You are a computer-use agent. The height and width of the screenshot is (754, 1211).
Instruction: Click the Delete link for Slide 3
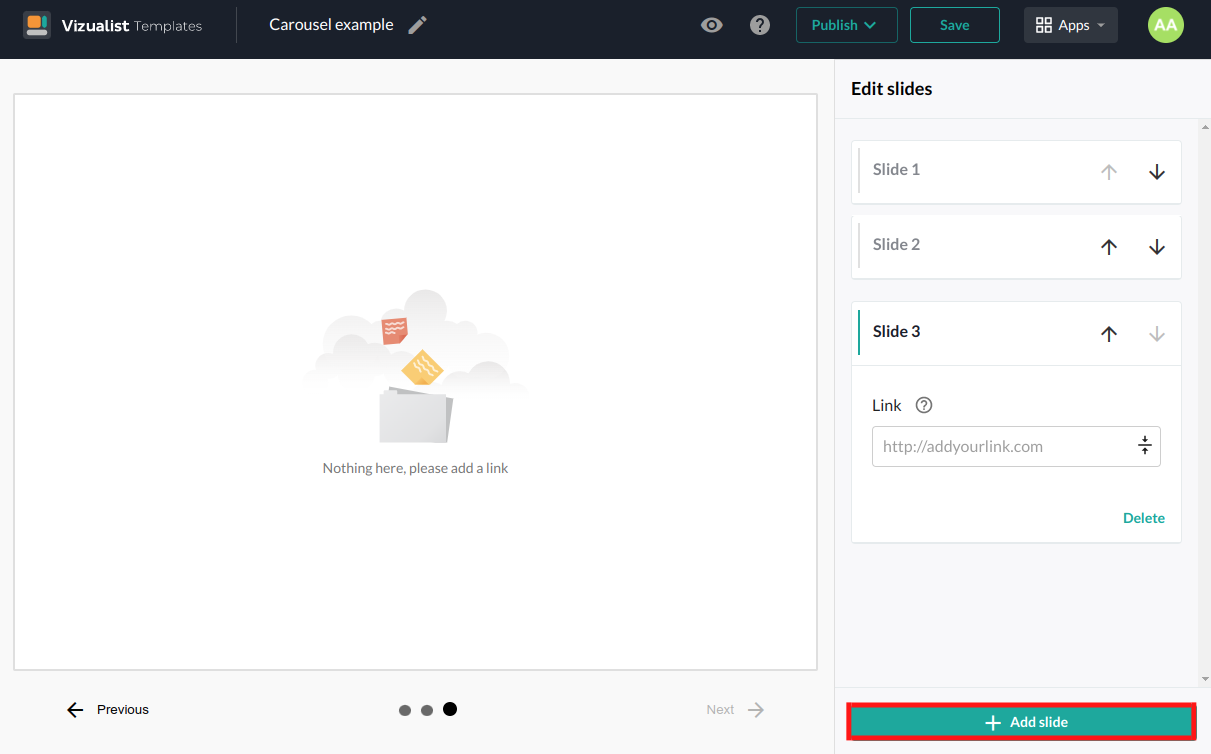click(x=1143, y=518)
